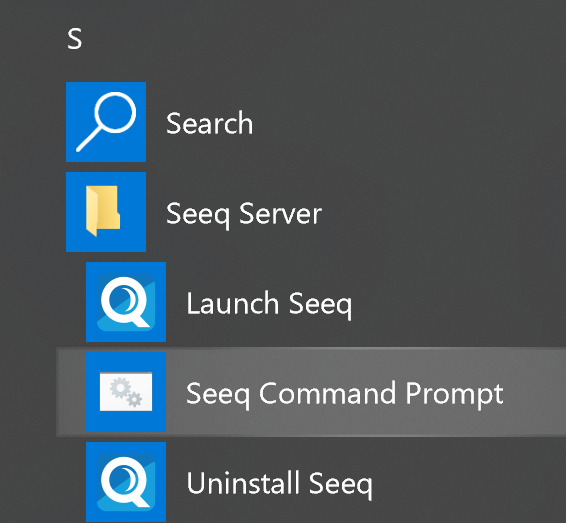Click the yellow Seeq Server folder icon
Screen dimensions: 566x523
(x=103, y=211)
